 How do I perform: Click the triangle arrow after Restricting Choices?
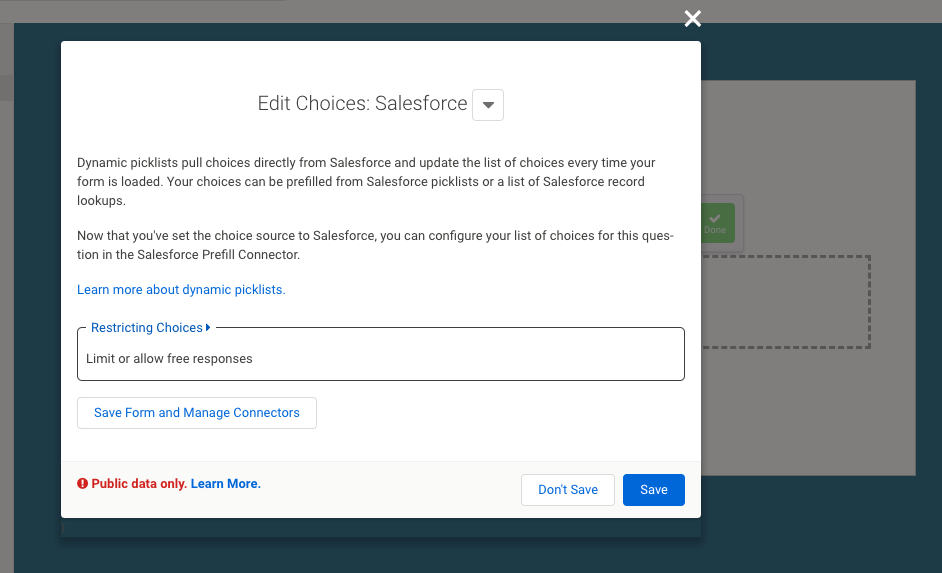208,327
